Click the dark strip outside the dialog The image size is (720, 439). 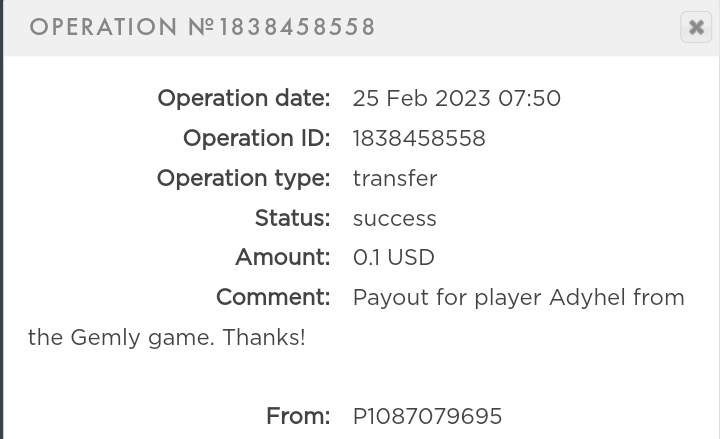click(1, 250)
